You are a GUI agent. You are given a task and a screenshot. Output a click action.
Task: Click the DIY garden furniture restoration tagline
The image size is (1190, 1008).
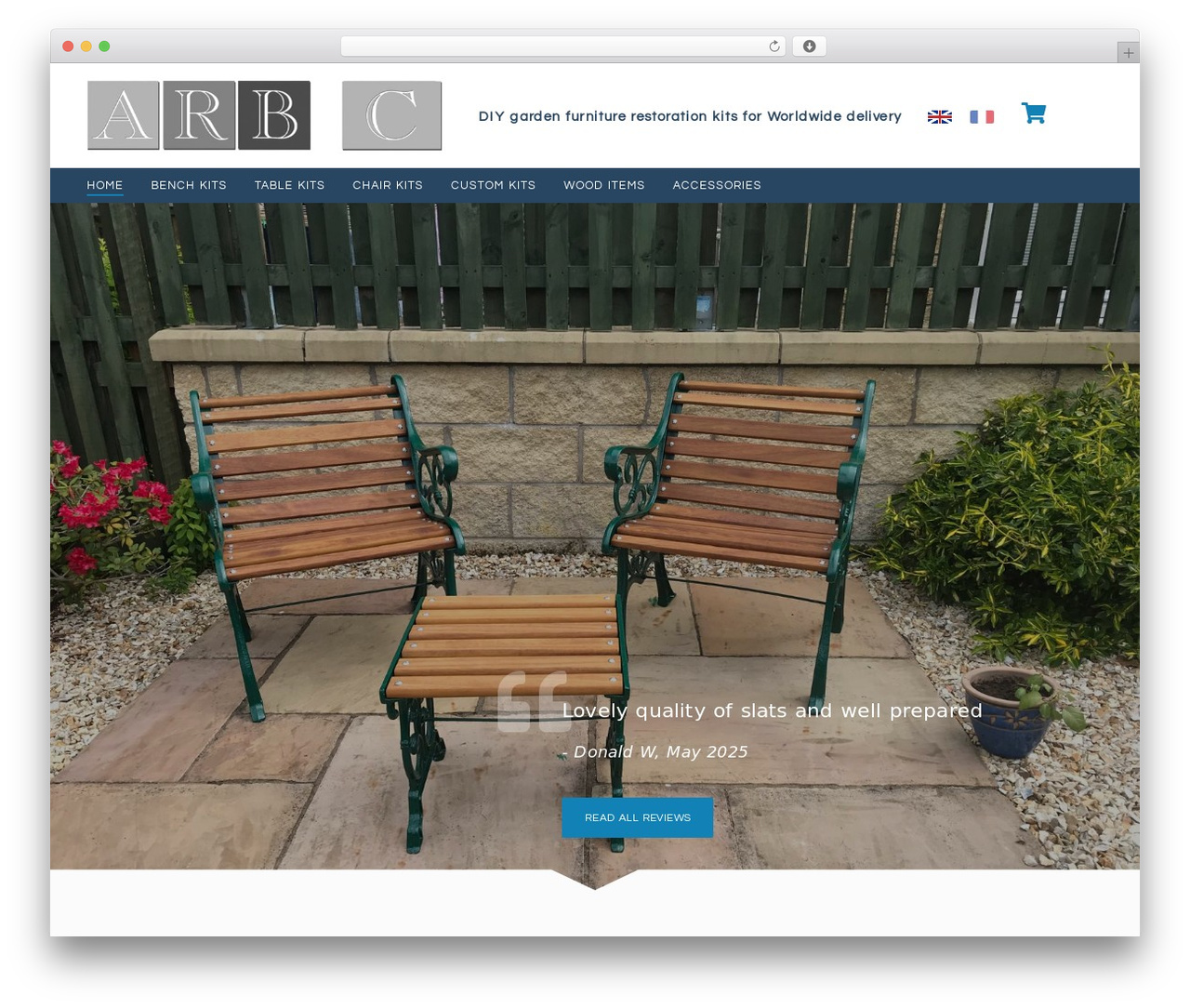(x=690, y=116)
